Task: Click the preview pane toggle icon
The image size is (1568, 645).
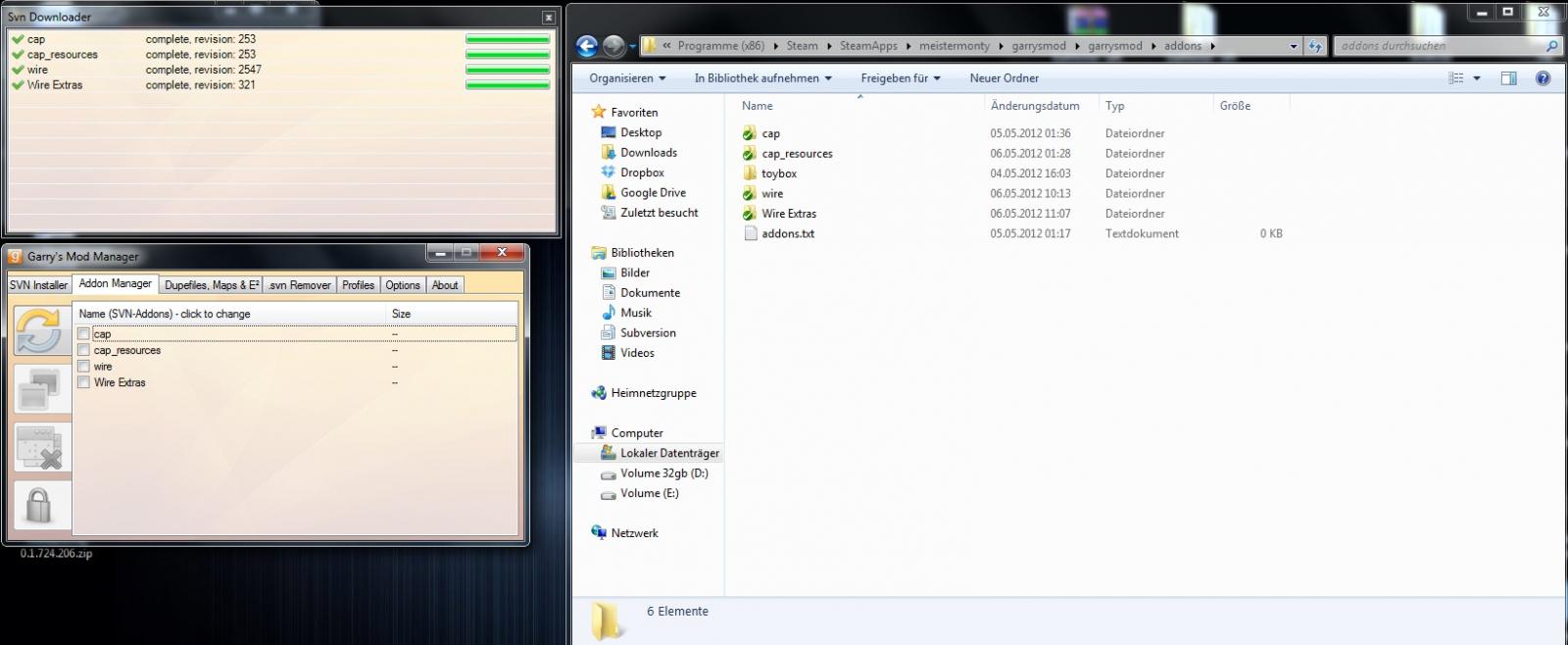Action: tap(1508, 78)
